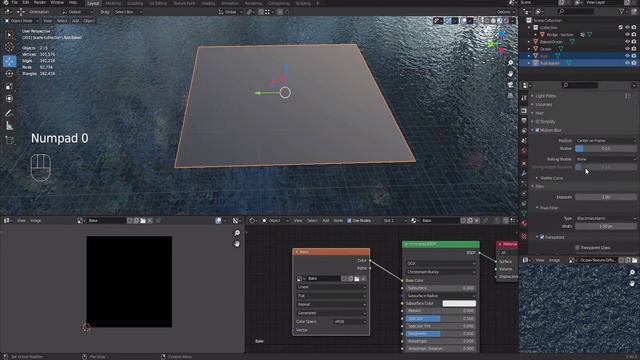Open the Pixel Filter Type dropdown
The width and height of the screenshot is (640, 360).
(606, 218)
